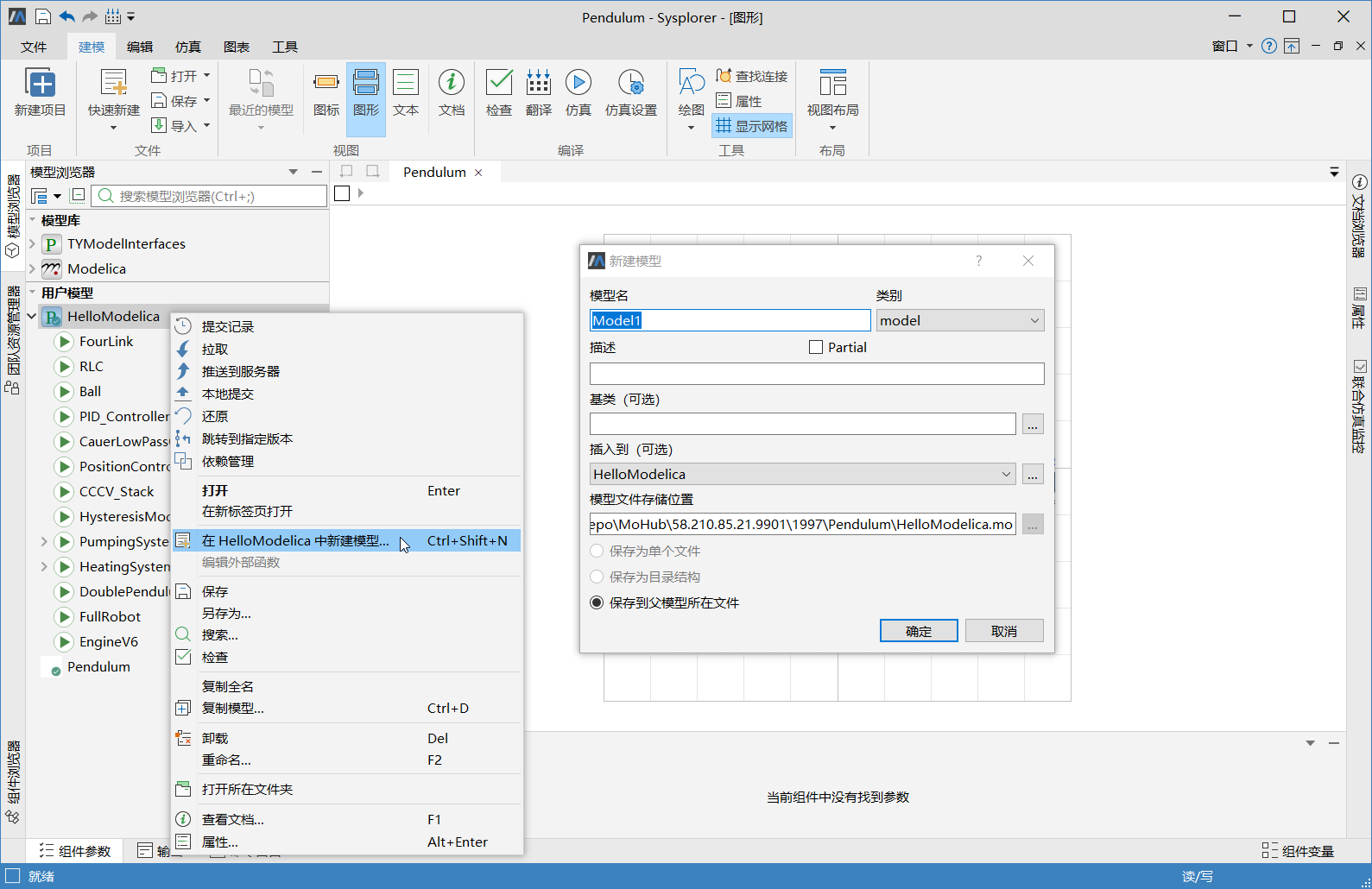
Task: Click the 确定 confirm button
Action: point(919,631)
